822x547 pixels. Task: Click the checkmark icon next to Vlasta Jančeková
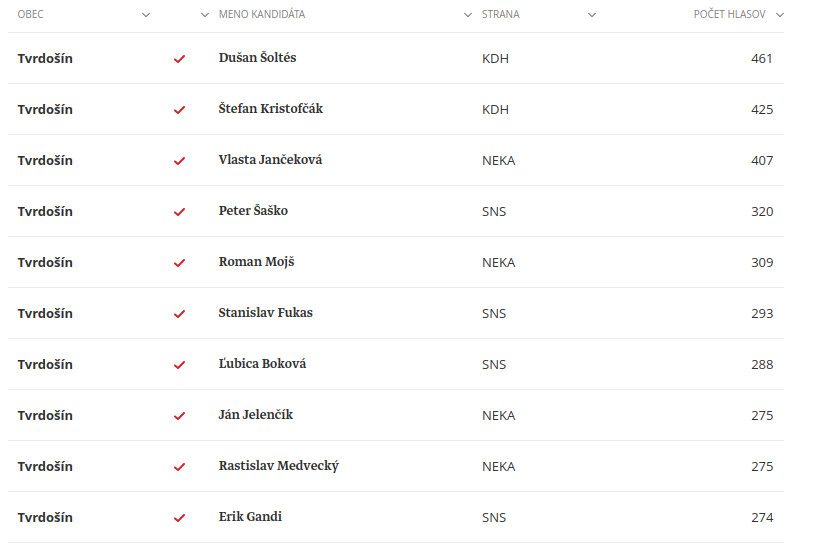[x=180, y=161]
